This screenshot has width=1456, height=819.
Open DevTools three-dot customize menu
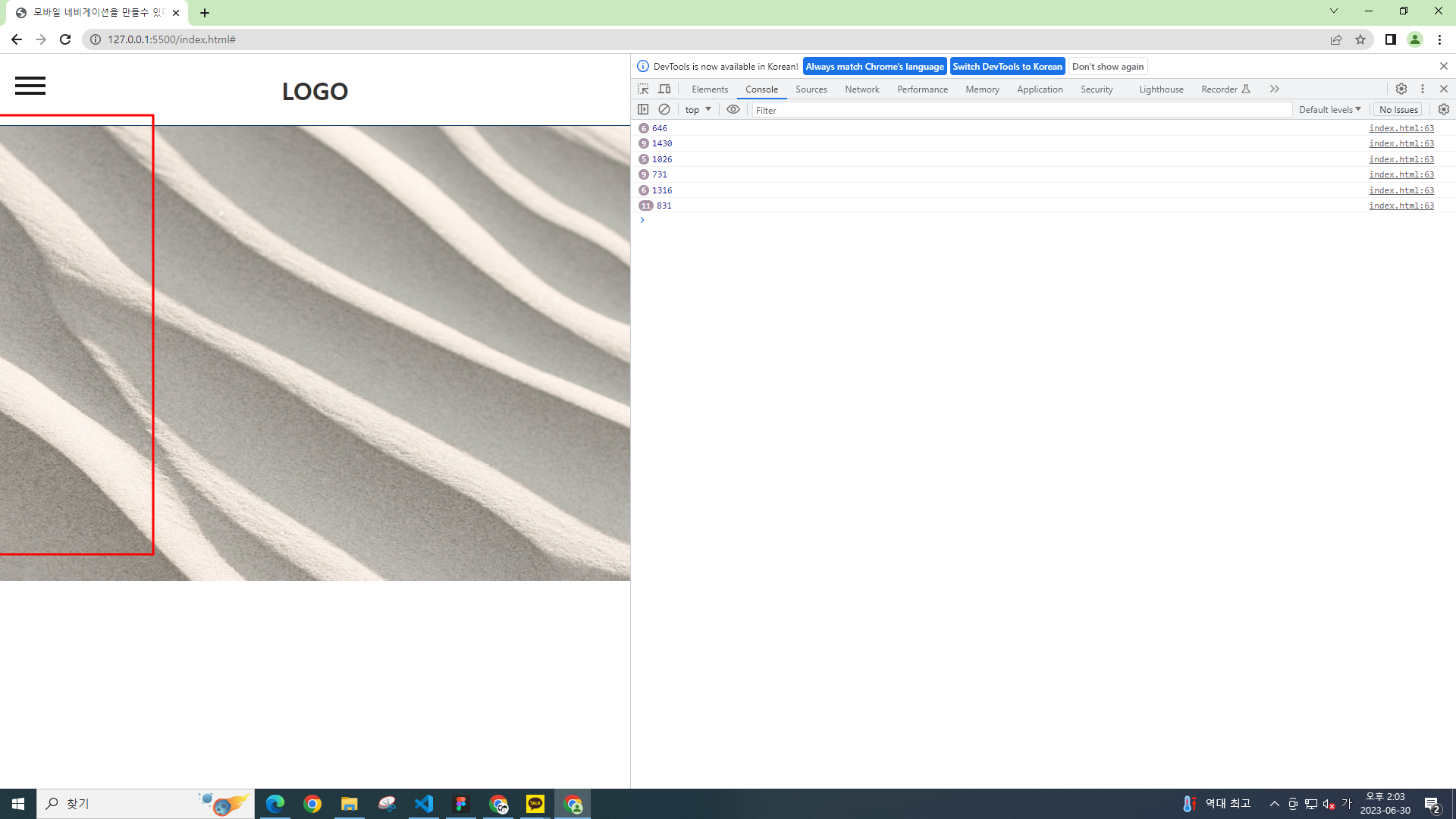tap(1423, 89)
